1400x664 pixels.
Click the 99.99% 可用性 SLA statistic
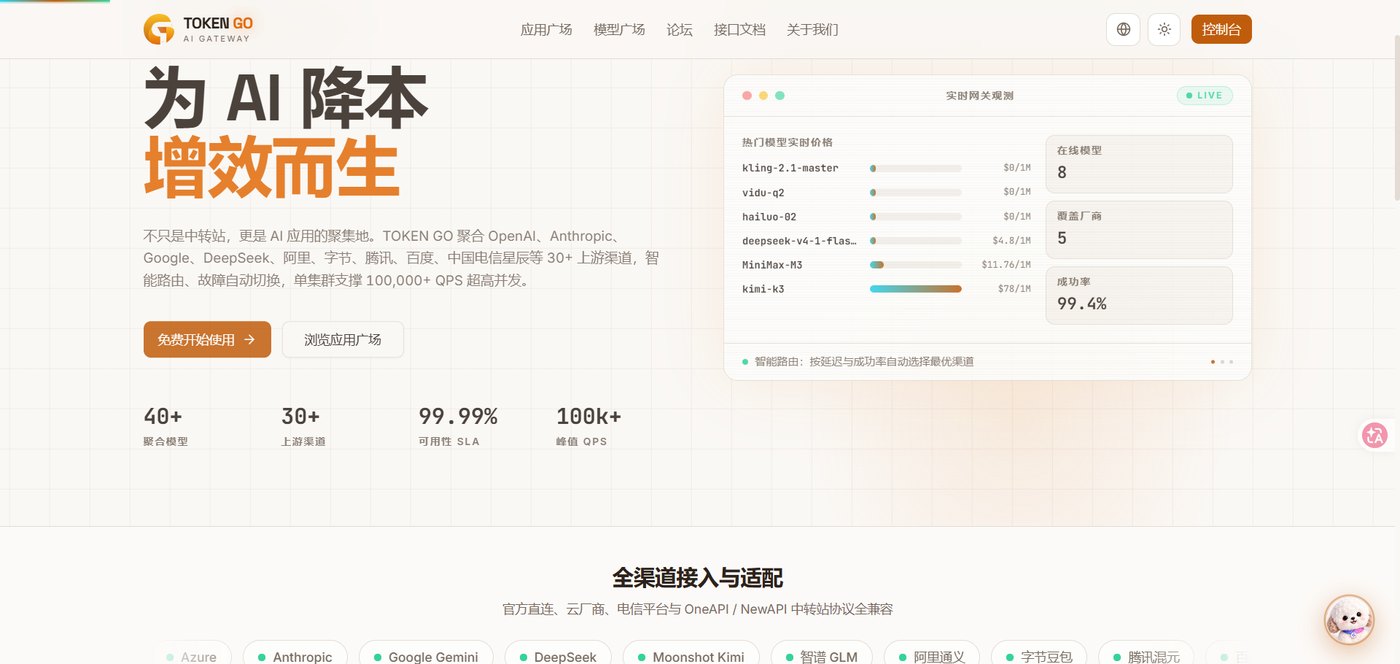[x=458, y=426]
